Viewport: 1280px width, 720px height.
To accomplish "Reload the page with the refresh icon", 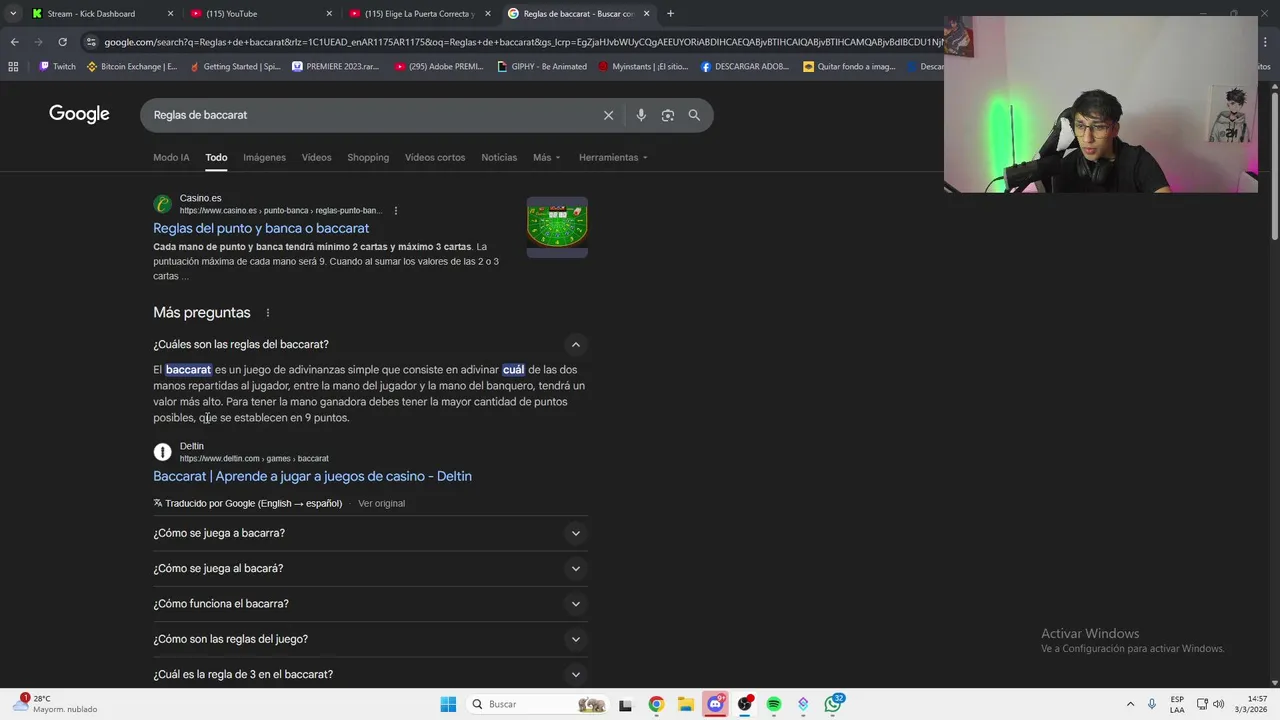I will (x=62, y=42).
